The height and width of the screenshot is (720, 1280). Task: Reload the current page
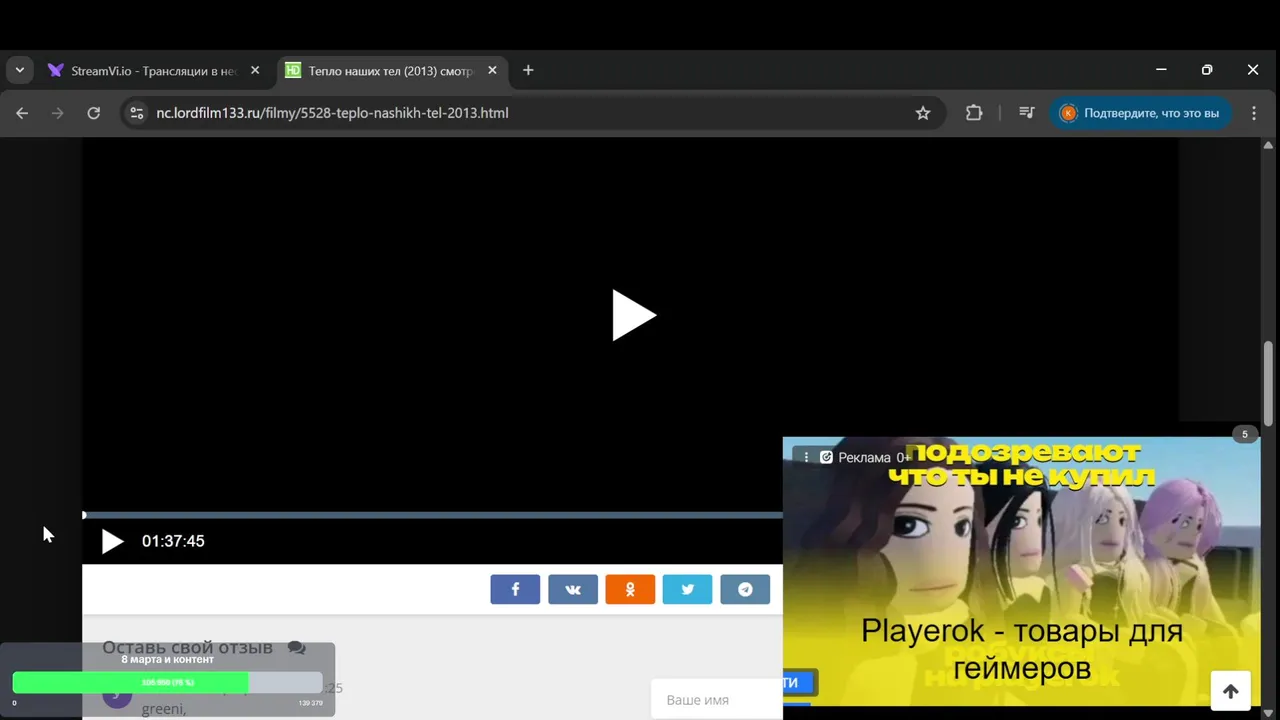pyautogui.click(x=93, y=113)
